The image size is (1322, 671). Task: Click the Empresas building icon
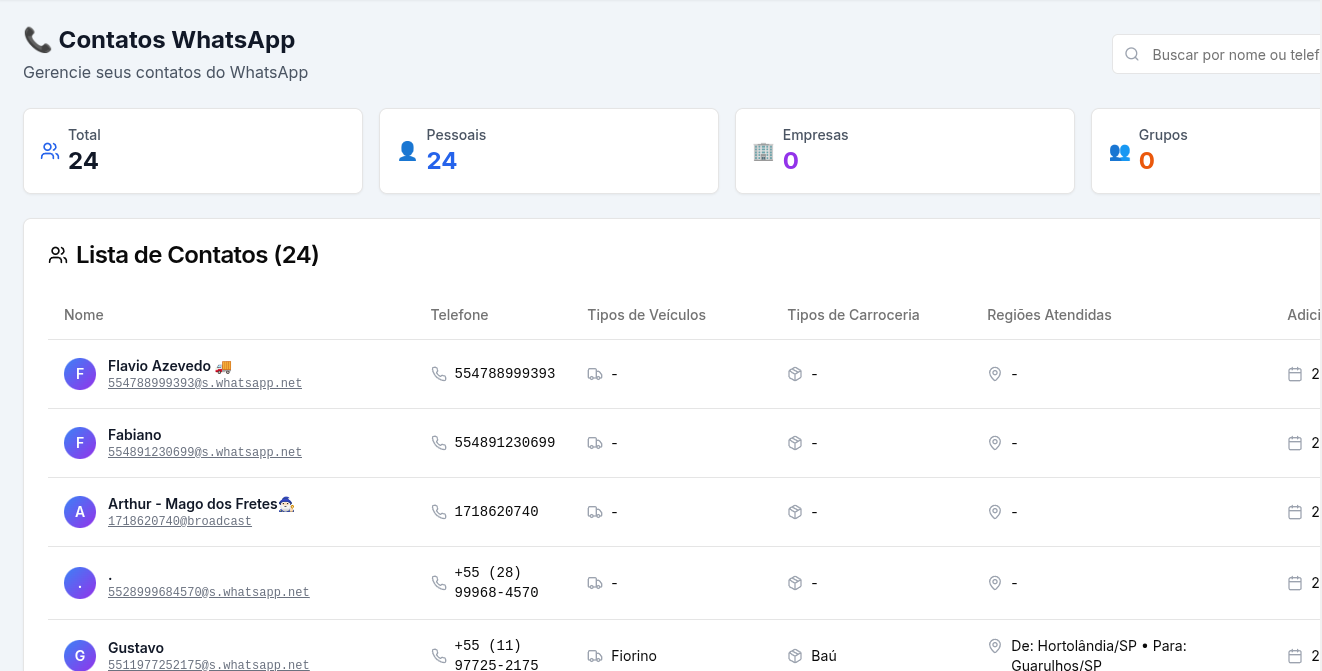[763, 151]
